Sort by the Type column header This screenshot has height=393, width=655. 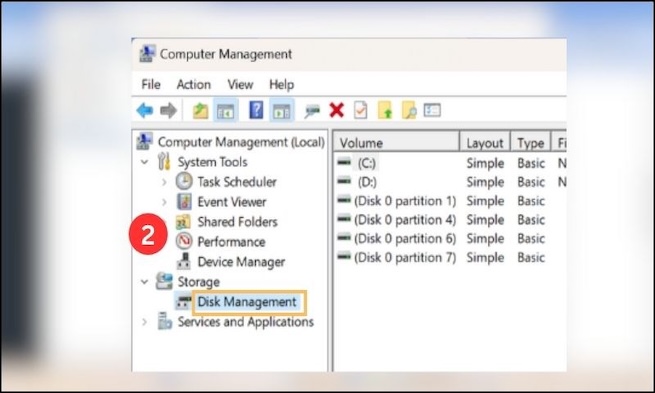click(x=531, y=142)
